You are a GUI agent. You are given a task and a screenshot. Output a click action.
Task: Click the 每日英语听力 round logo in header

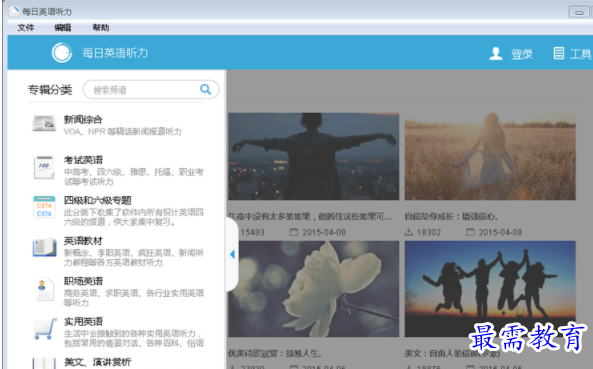pos(62,53)
